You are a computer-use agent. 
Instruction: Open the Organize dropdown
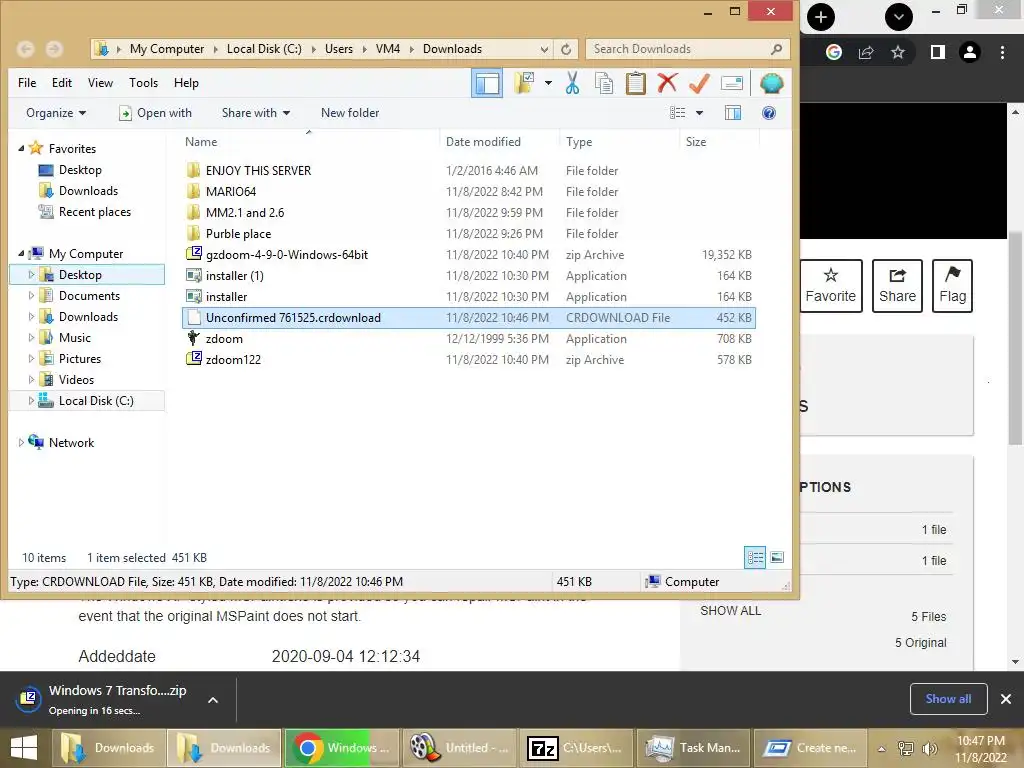[x=56, y=113]
